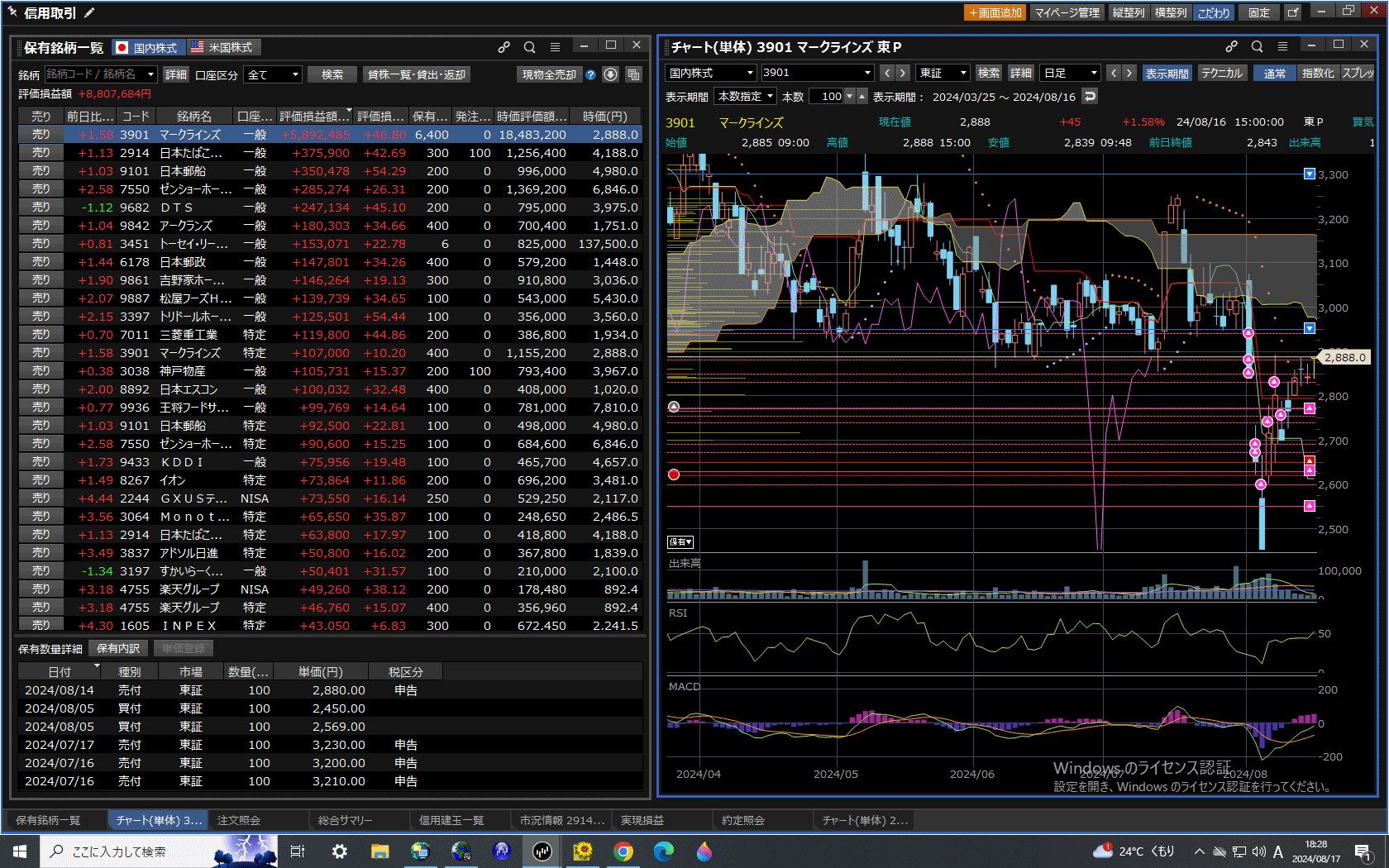
Task: Select 保有内訳 sub-tab
Action: 118,649
